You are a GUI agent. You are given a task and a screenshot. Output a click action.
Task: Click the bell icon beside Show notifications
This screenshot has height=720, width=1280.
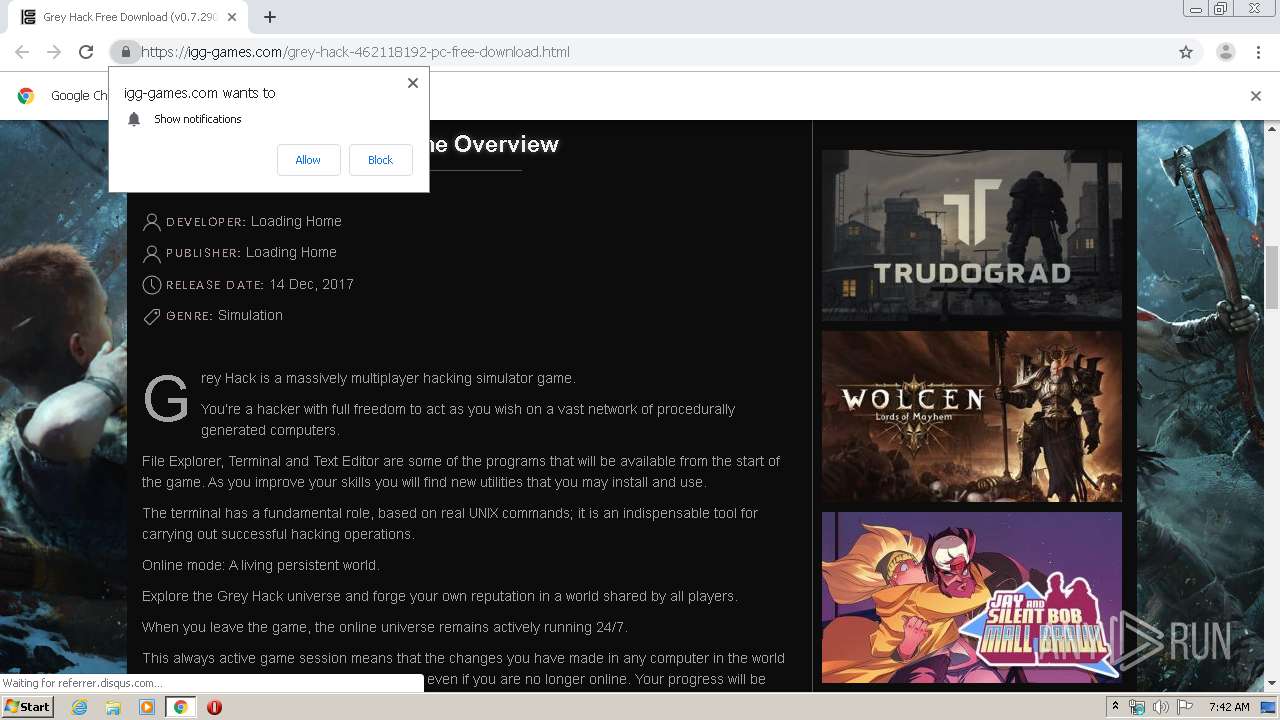(x=134, y=119)
